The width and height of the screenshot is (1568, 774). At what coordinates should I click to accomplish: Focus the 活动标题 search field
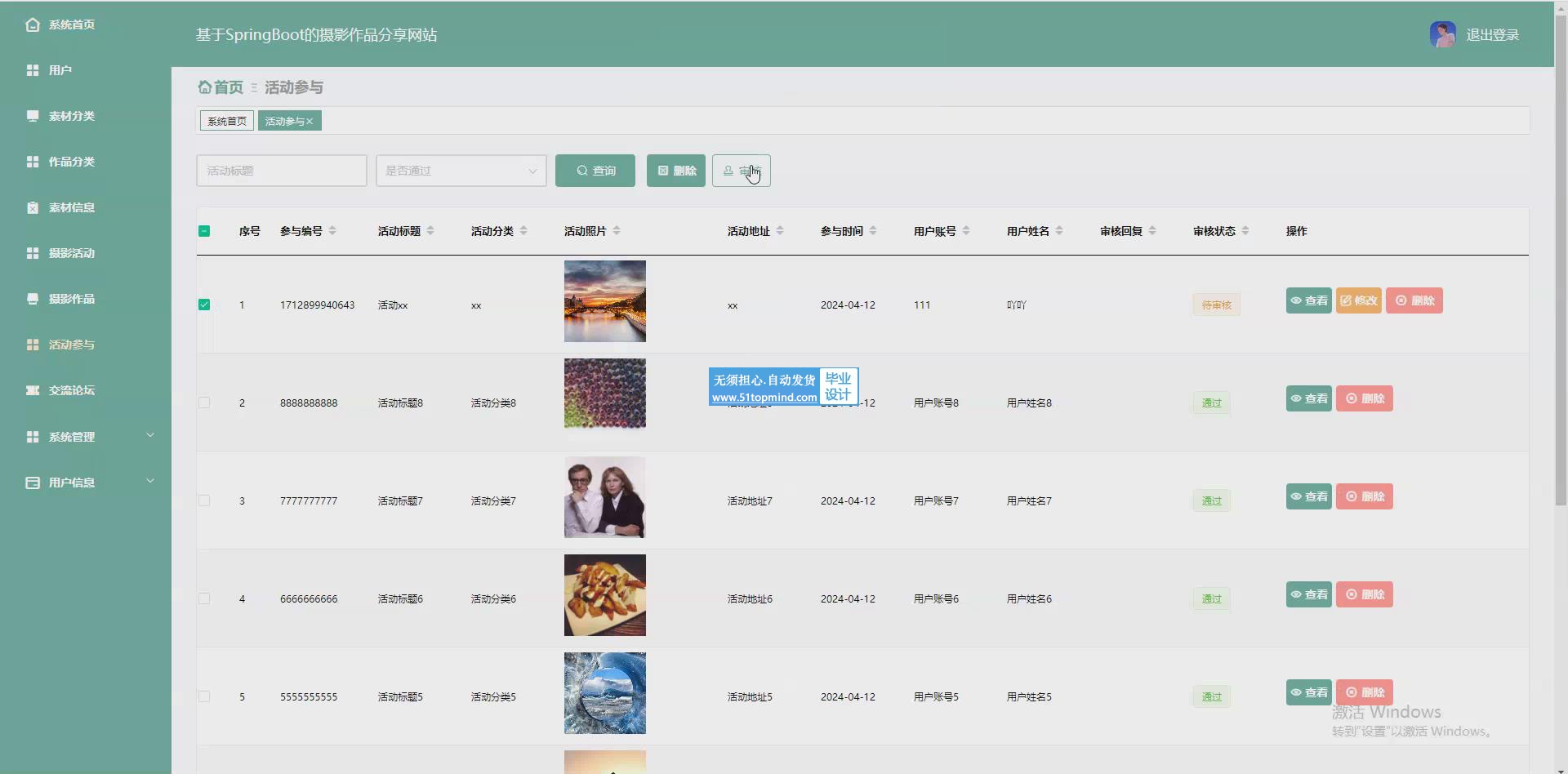282,171
